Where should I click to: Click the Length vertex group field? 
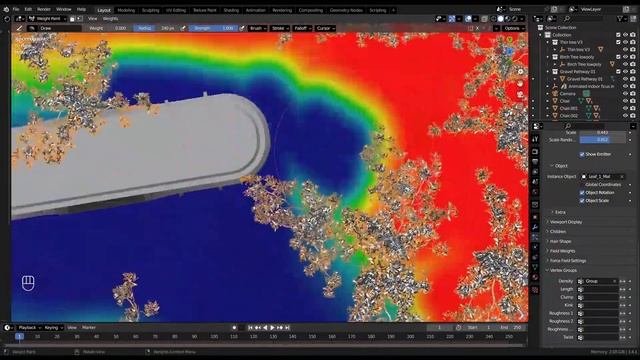click(597, 289)
